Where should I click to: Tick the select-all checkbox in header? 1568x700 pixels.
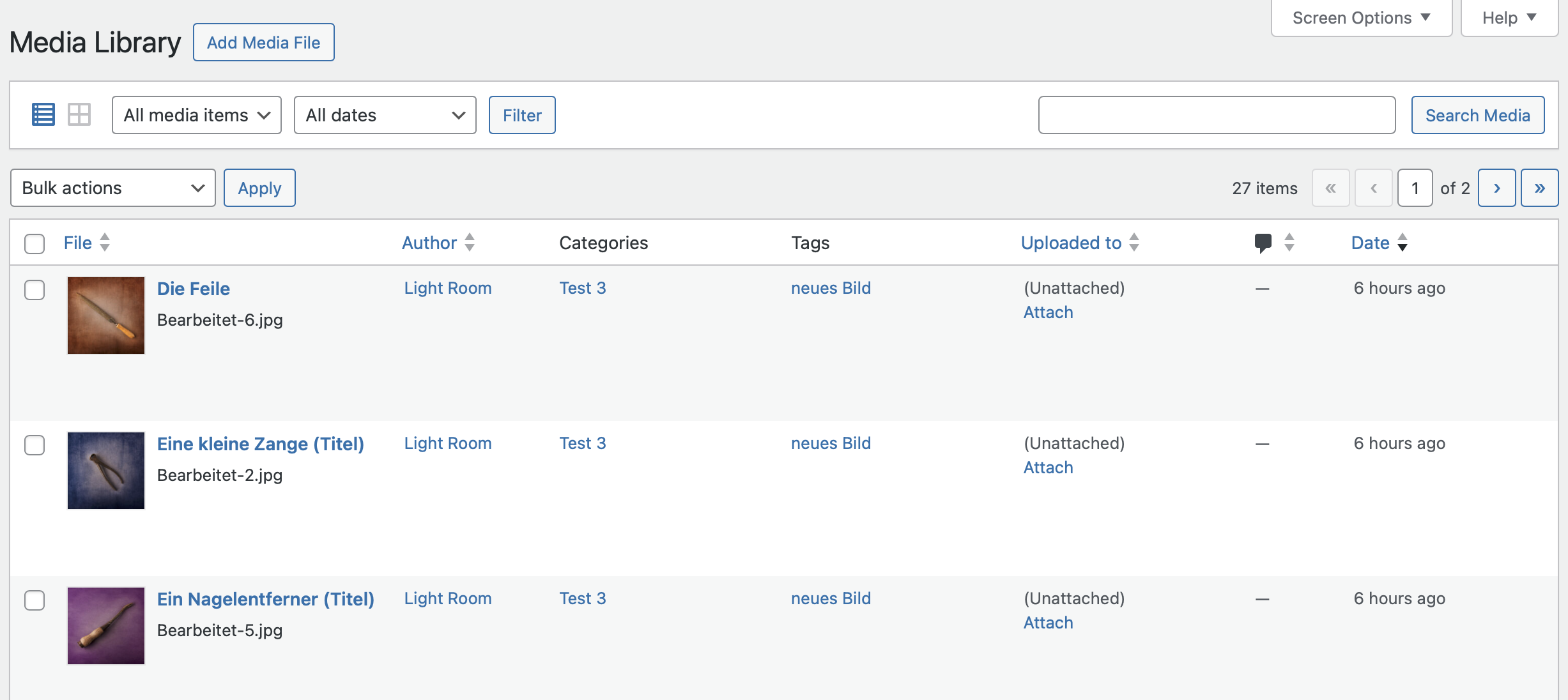(x=35, y=243)
